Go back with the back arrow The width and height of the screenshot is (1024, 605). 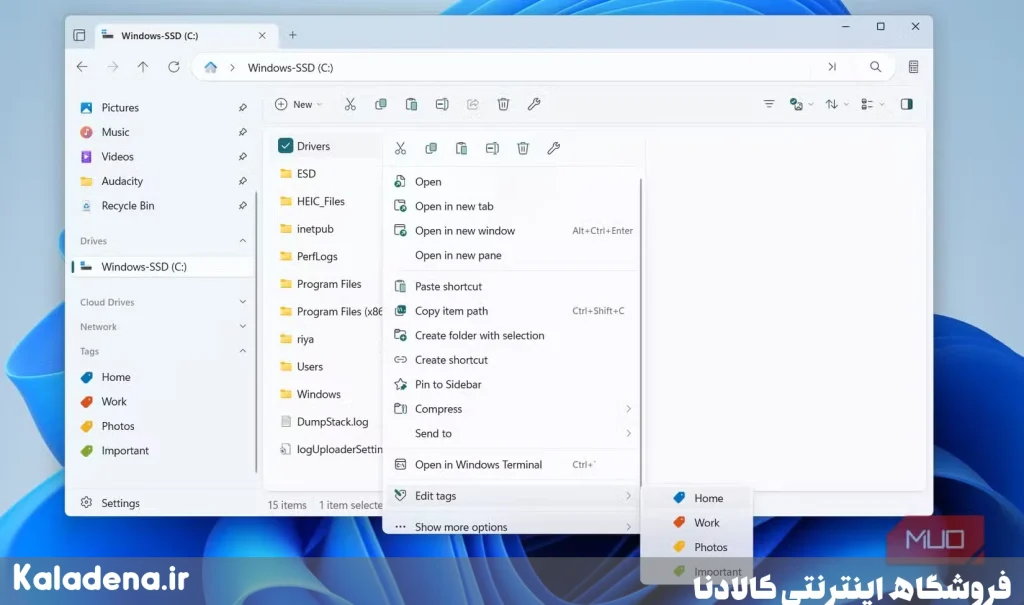tap(82, 67)
